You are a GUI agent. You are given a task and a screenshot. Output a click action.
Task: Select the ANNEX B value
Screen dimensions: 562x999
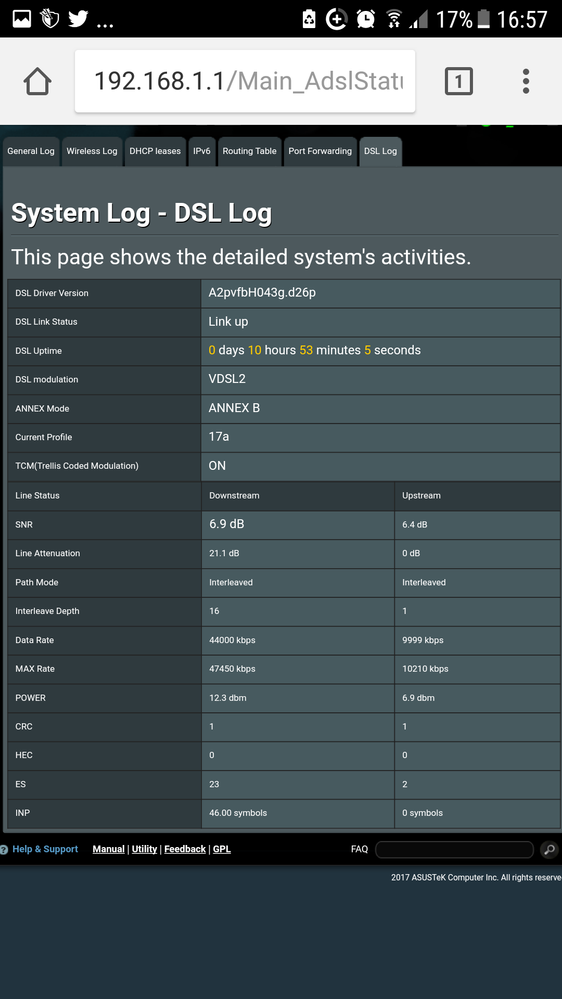point(234,408)
